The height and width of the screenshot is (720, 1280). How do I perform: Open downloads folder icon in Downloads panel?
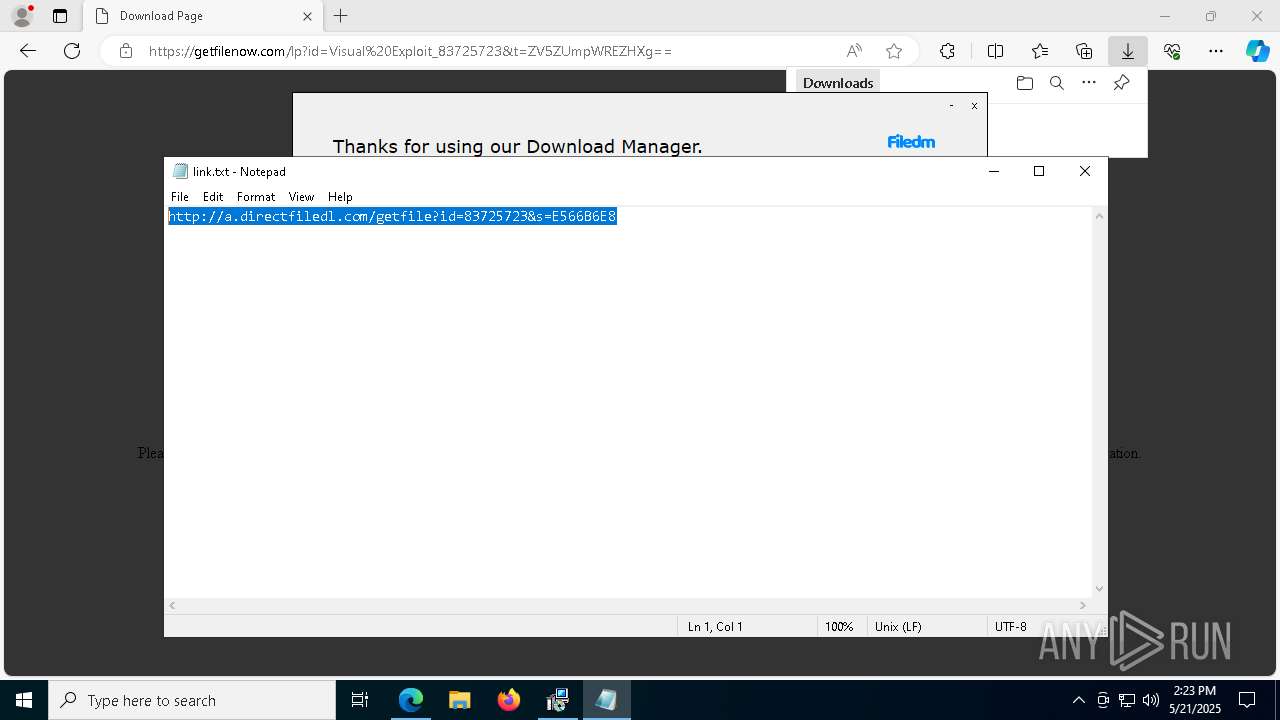(x=1024, y=83)
